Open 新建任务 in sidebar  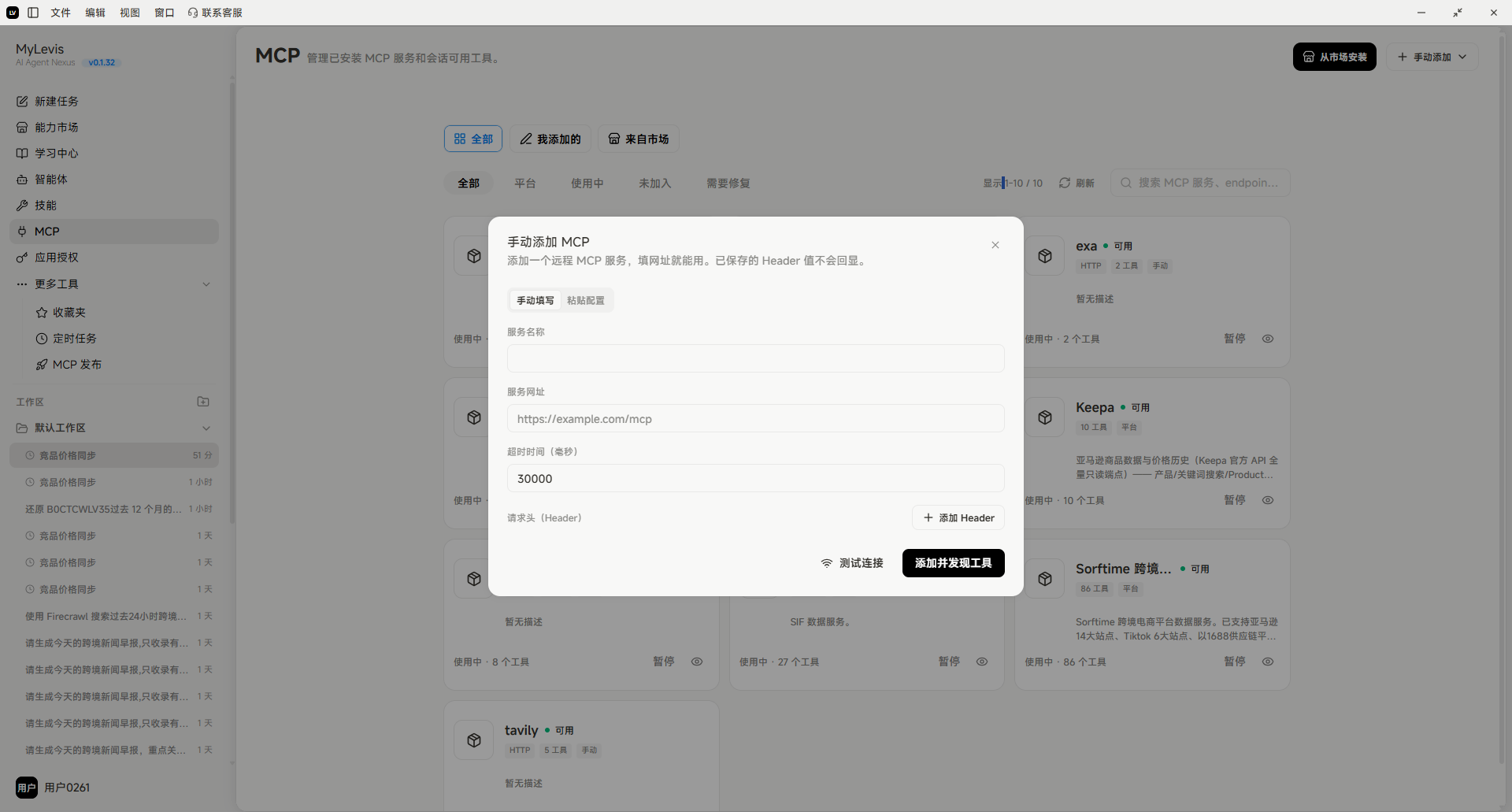click(114, 101)
